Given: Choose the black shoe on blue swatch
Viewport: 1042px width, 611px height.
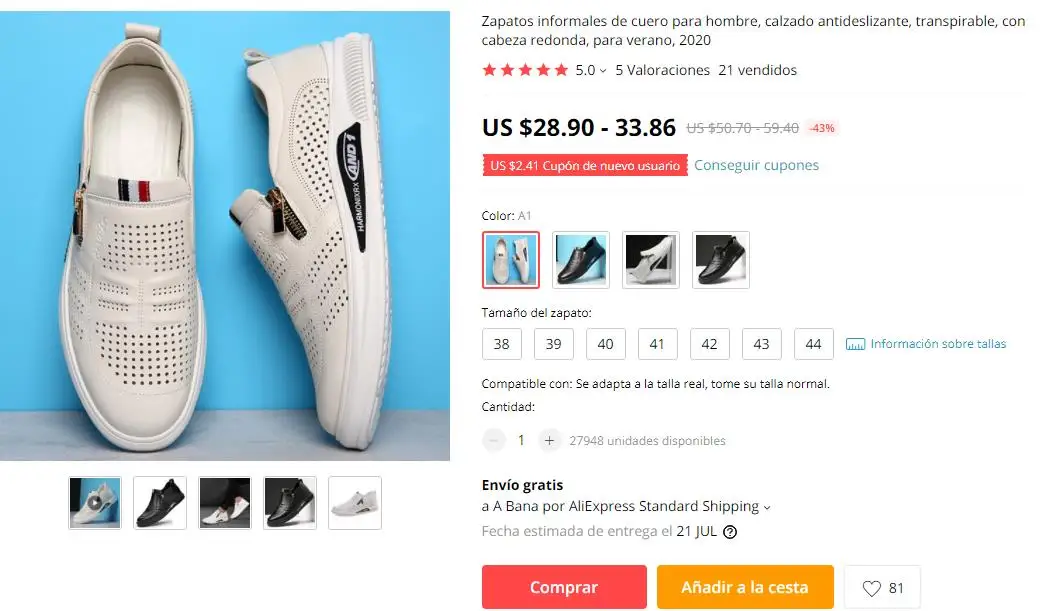Looking at the screenshot, I should 581,260.
